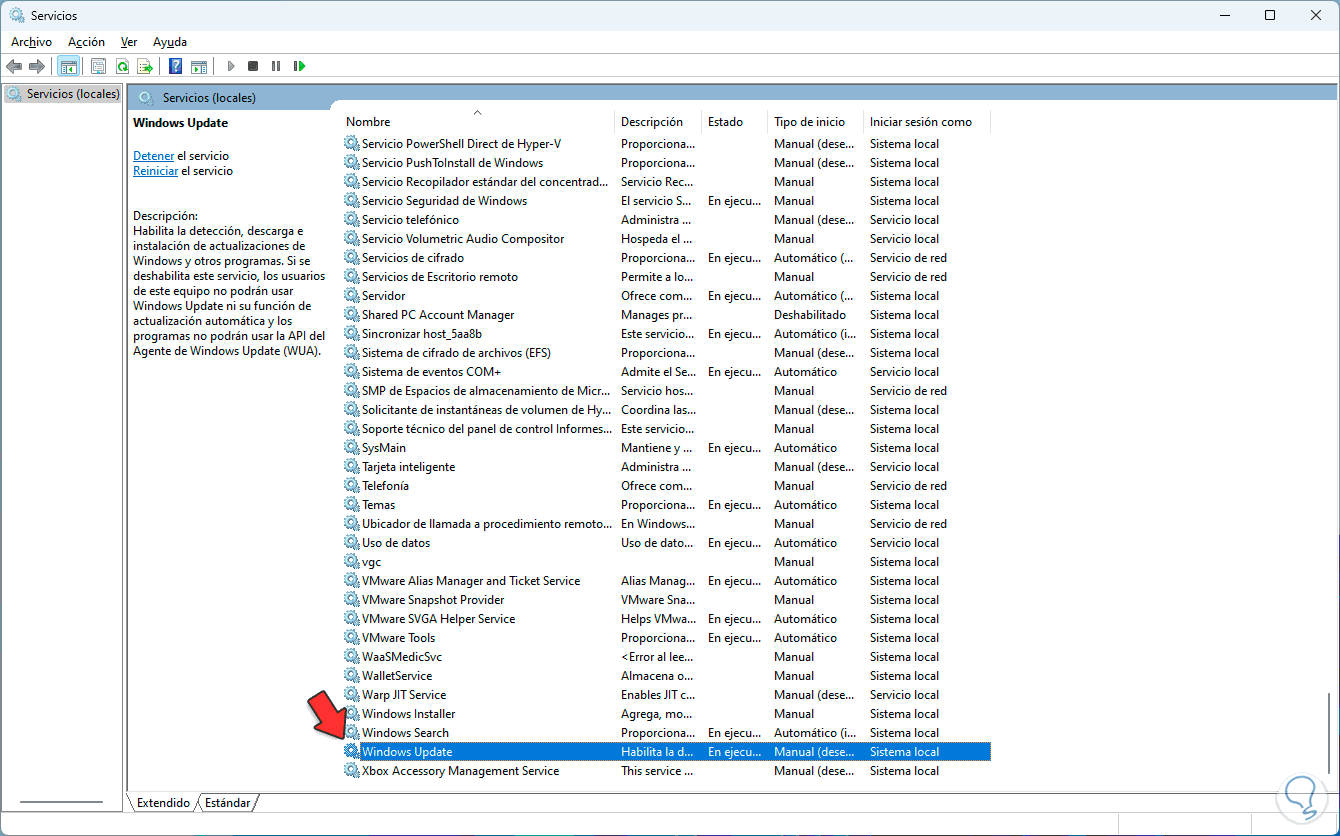This screenshot has height=836, width=1340.
Task: Click the gear icon beside Uso de datos
Action: 351,543
